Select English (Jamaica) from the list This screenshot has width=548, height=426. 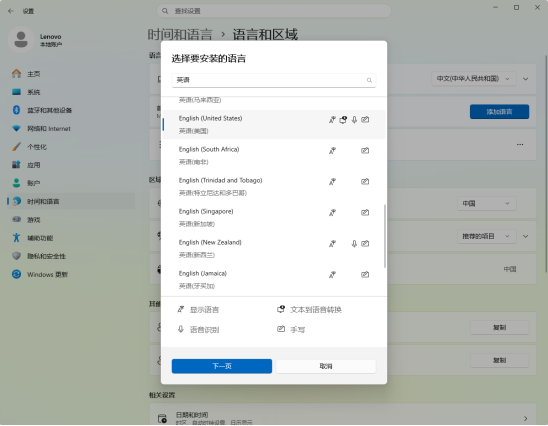[274, 280]
